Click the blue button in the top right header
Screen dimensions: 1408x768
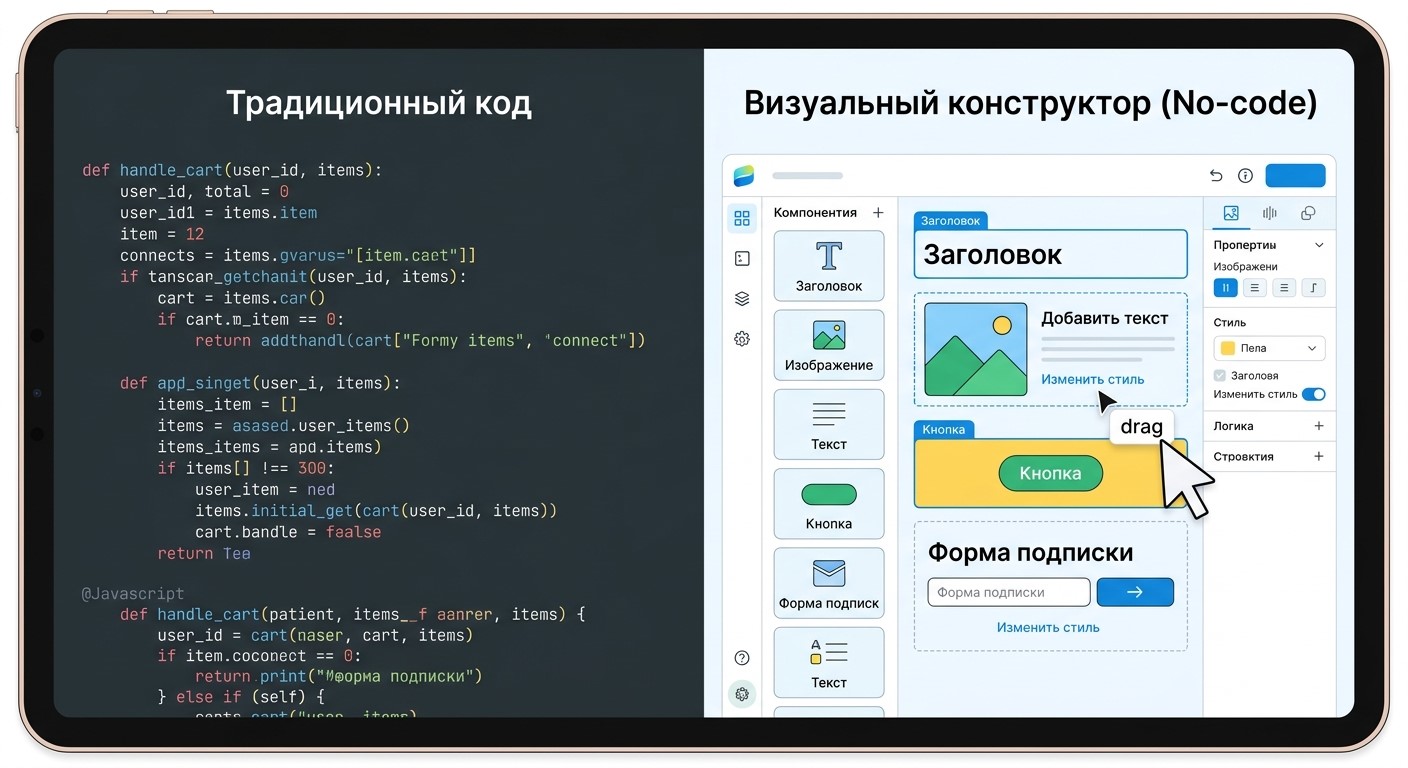click(x=1295, y=176)
